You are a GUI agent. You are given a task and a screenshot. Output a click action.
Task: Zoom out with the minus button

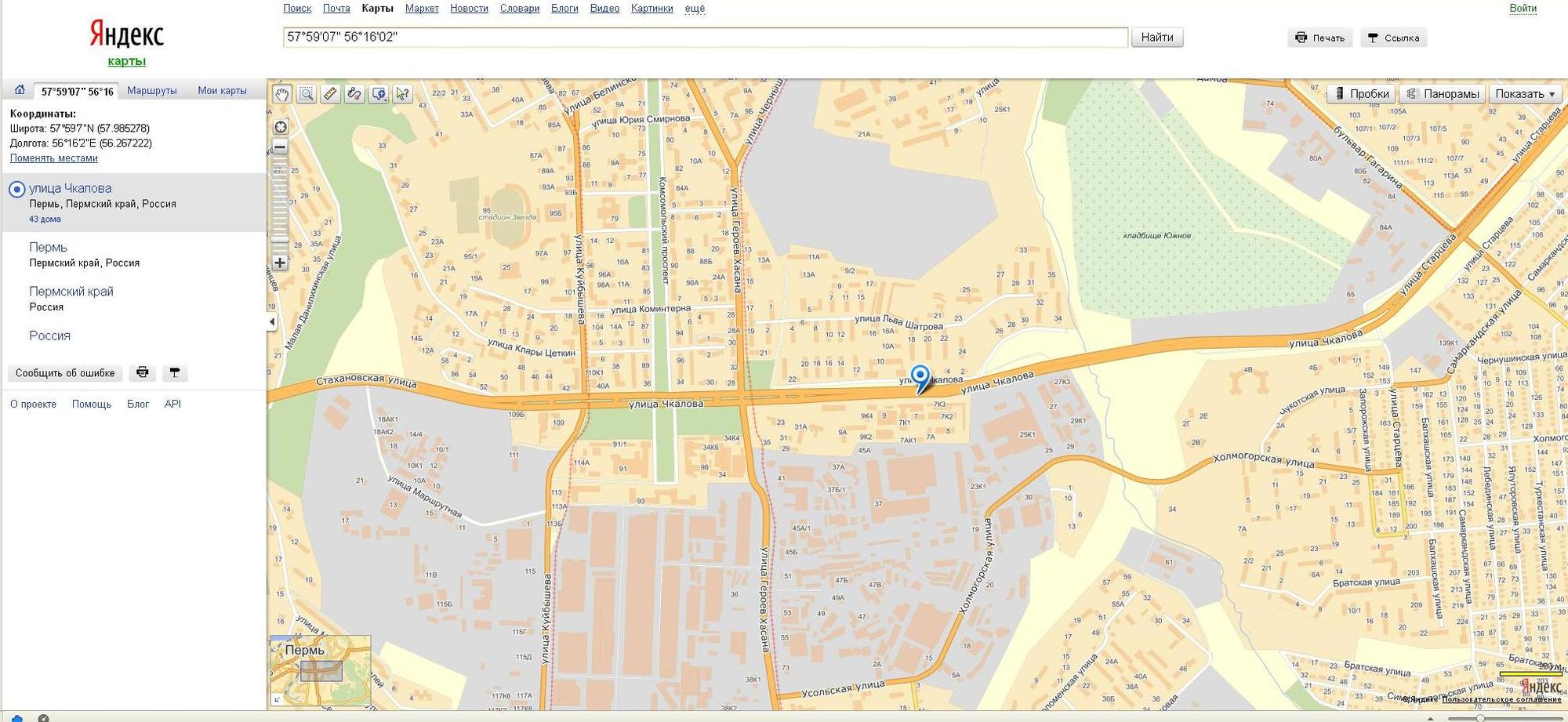(280, 147)
